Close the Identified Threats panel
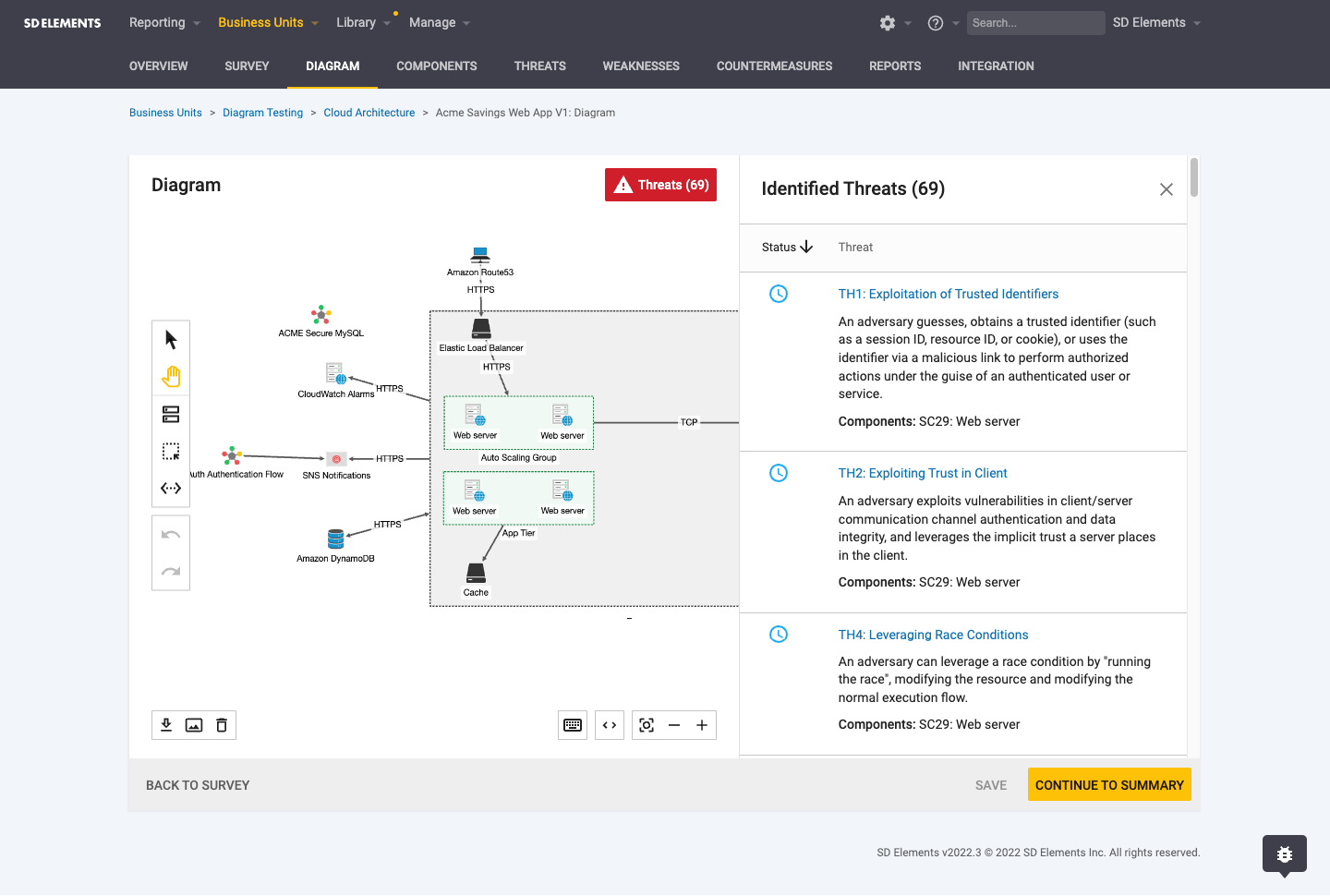 pos(1167,189)
